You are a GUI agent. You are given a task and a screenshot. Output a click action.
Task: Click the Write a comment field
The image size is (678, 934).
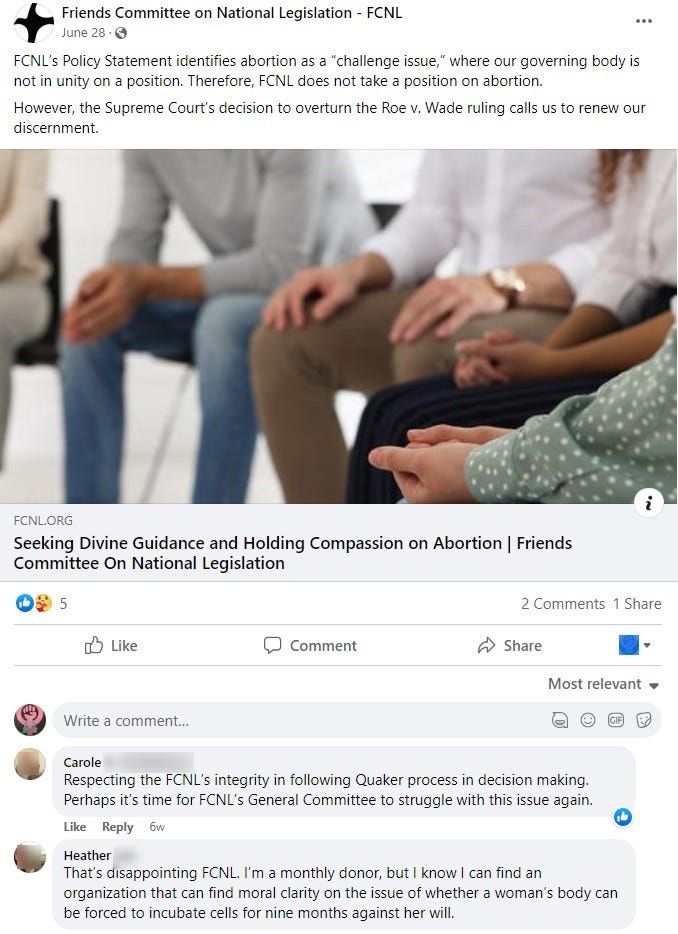tap(356, 720)
